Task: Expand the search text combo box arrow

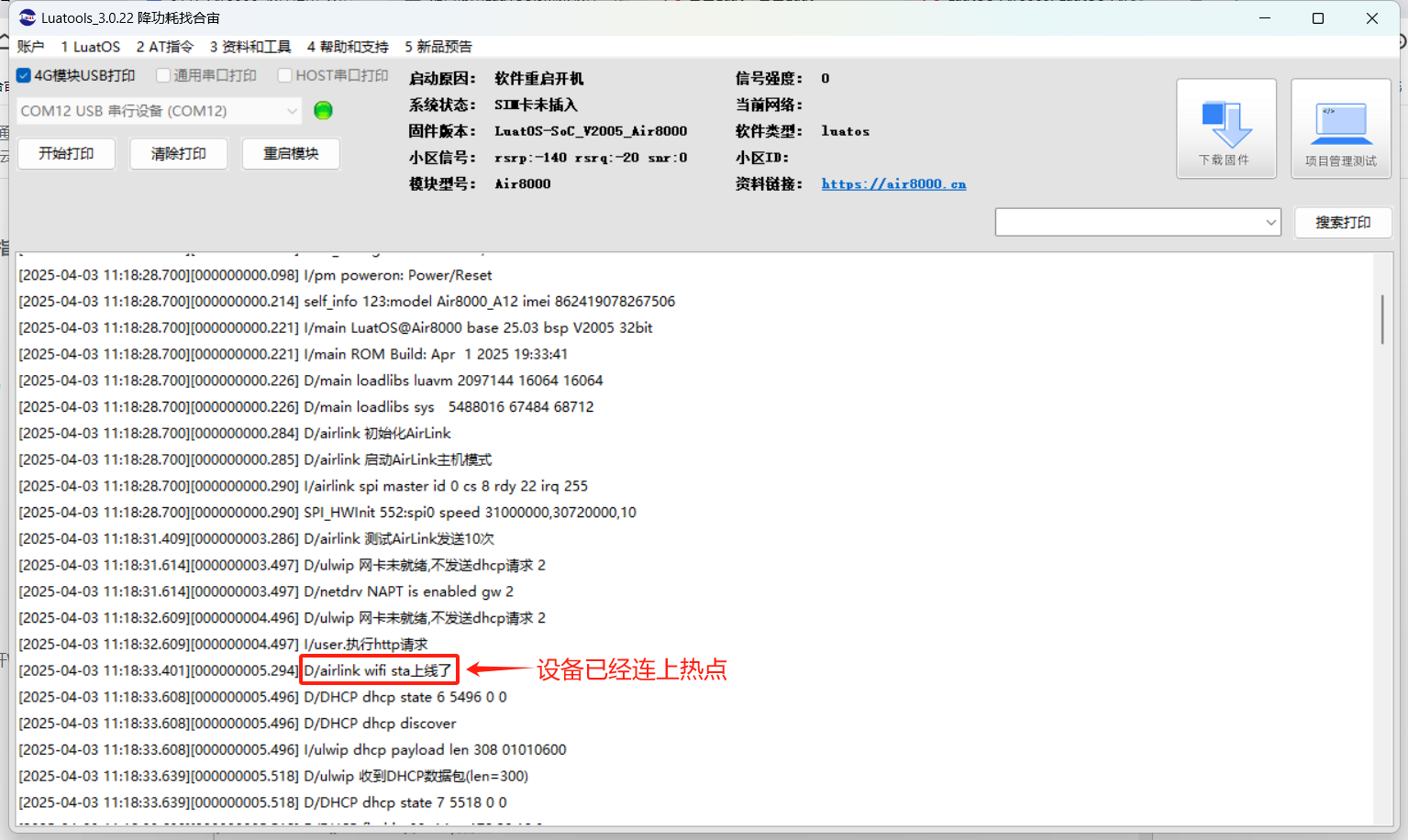Action: coord(1270,222)
